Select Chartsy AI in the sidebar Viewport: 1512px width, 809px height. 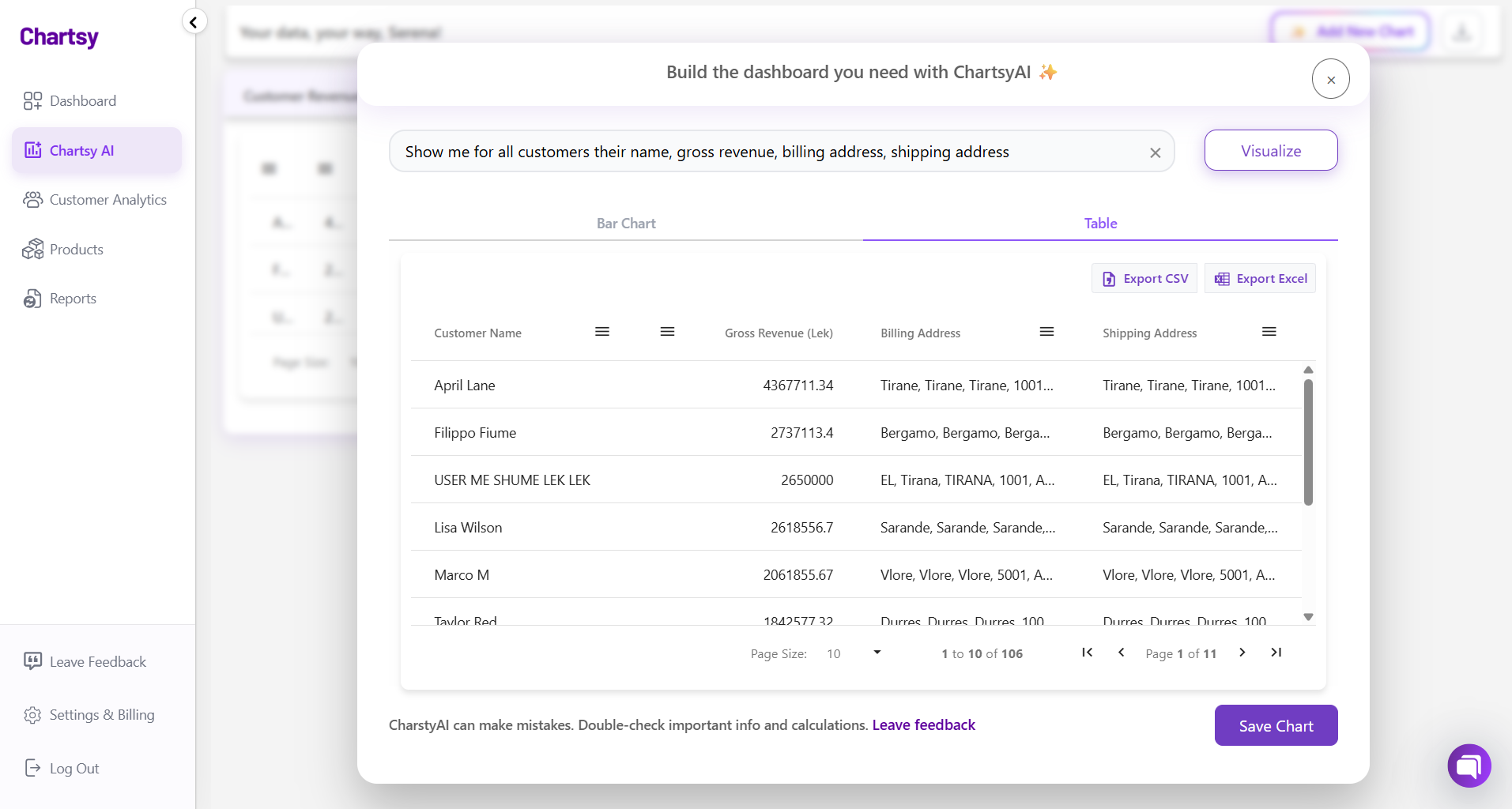(x=81, y=150)
